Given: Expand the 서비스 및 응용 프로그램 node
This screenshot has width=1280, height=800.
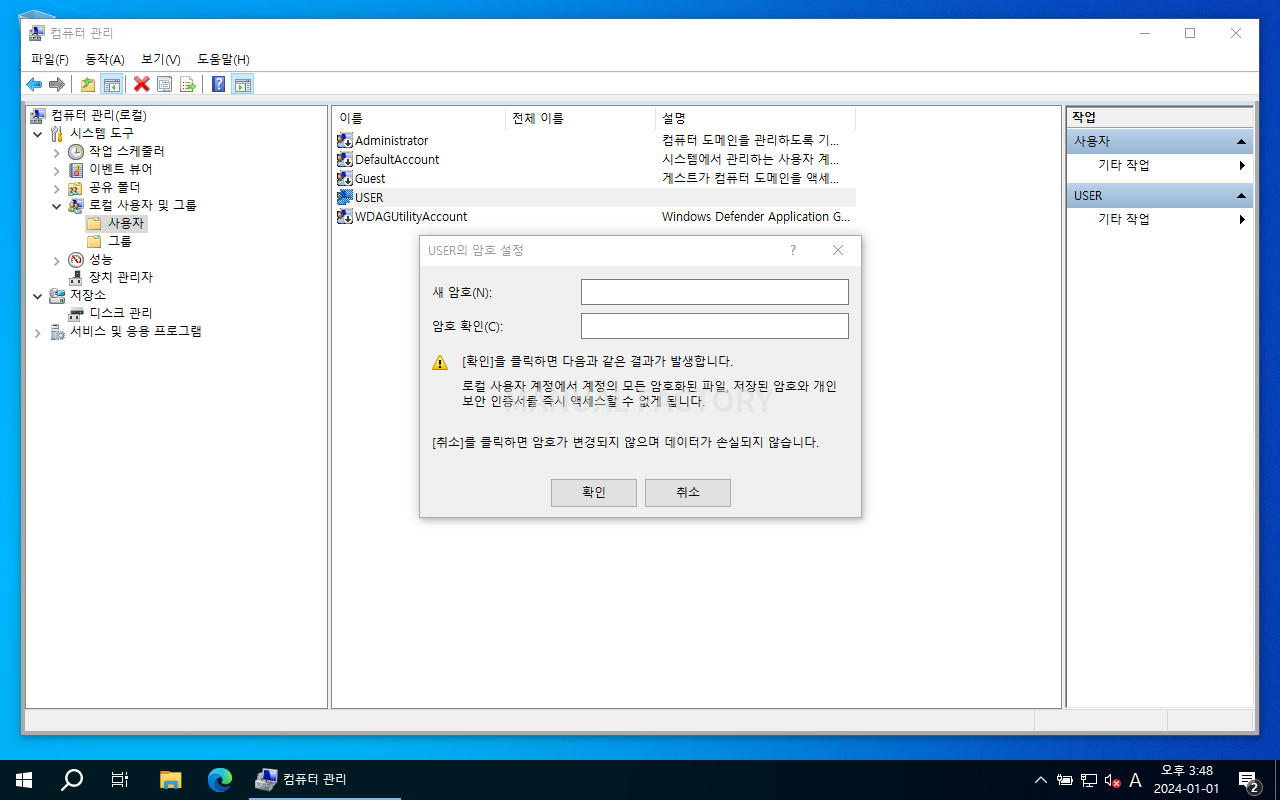Looking at the screenshot, I should (37, 331).
